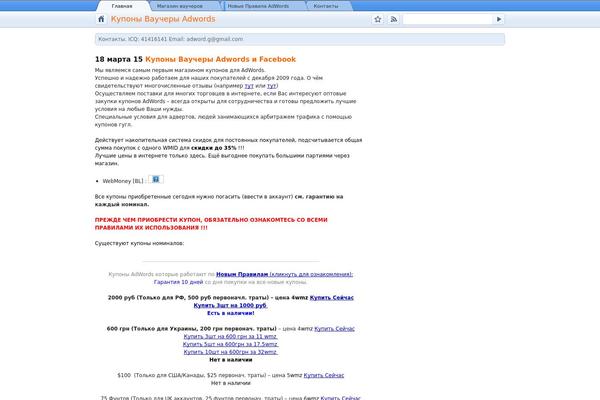Click the site title Купоны Ваучеры Adwords
600x400 pixels.
pos(163,19)
